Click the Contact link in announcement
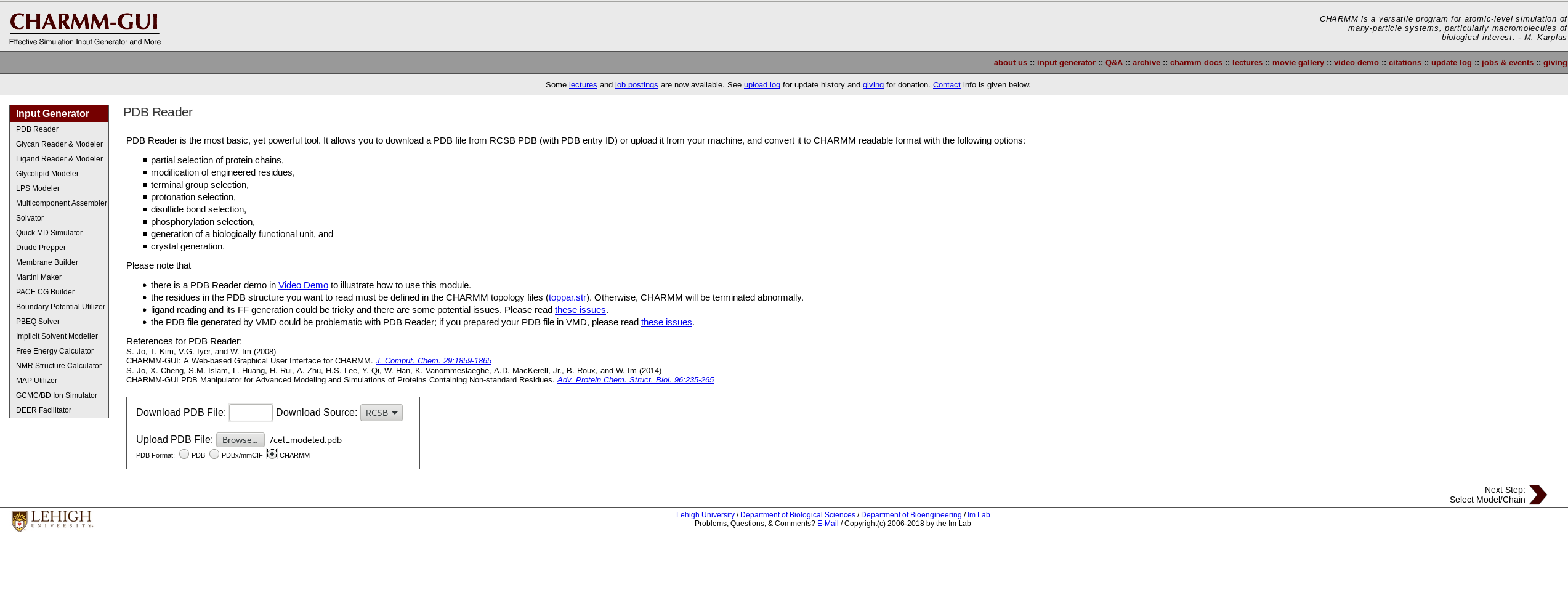This screenshot has height=603, width=1568. coord(947,85)
